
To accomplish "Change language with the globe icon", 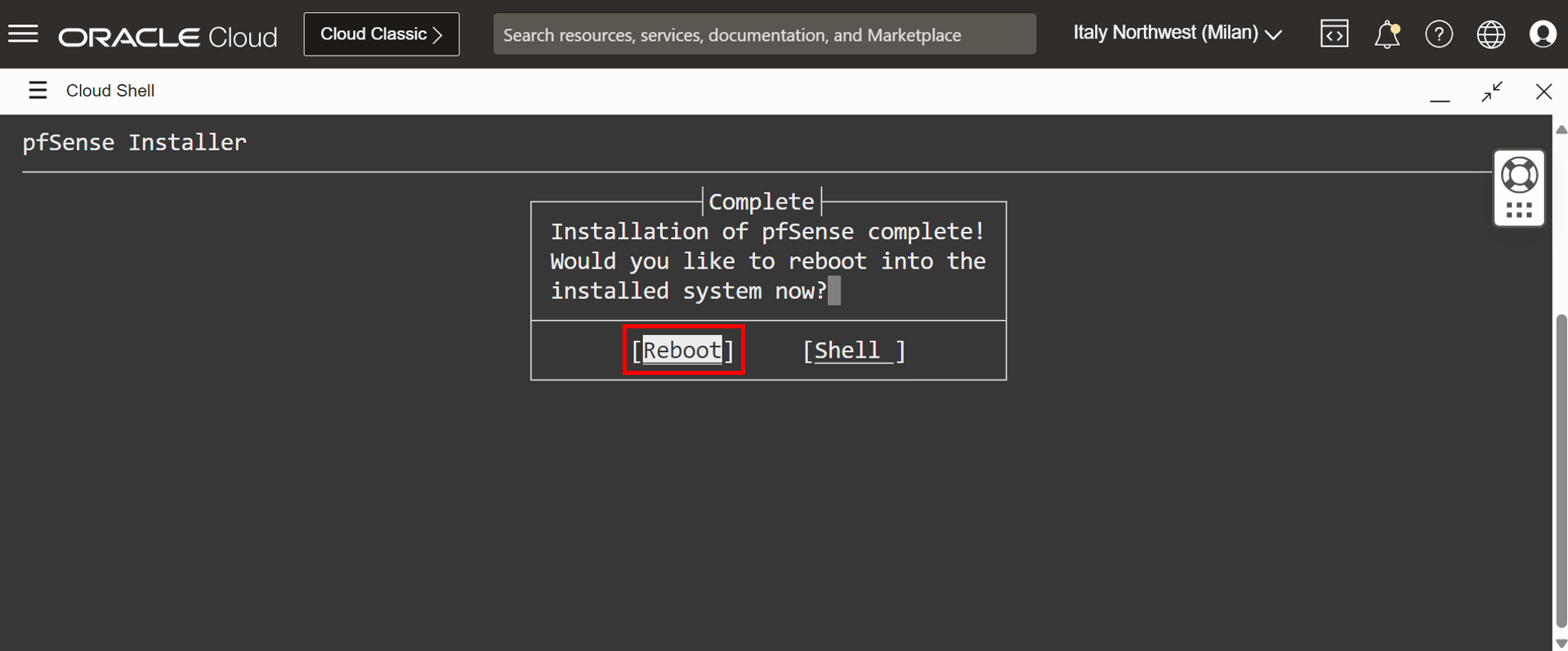I will [x=1490, y=34].
